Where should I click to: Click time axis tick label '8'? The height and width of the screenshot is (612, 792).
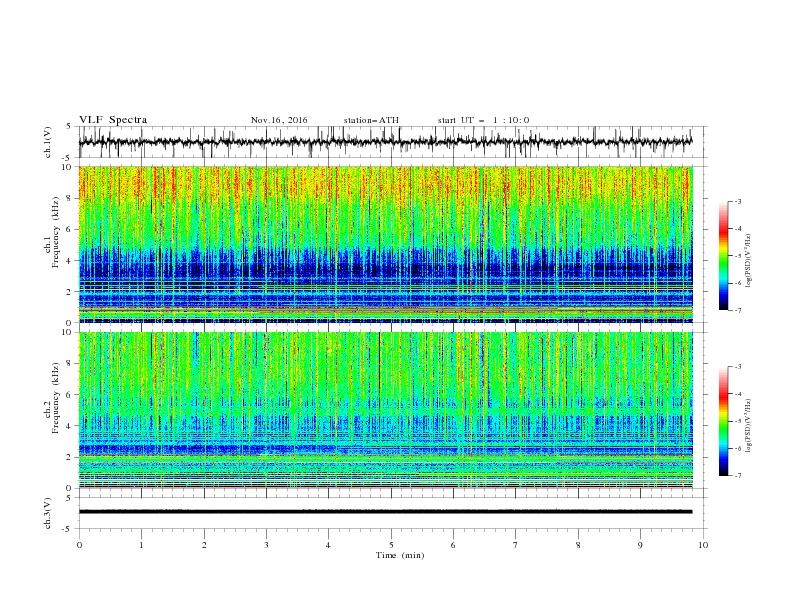[578, 545]
